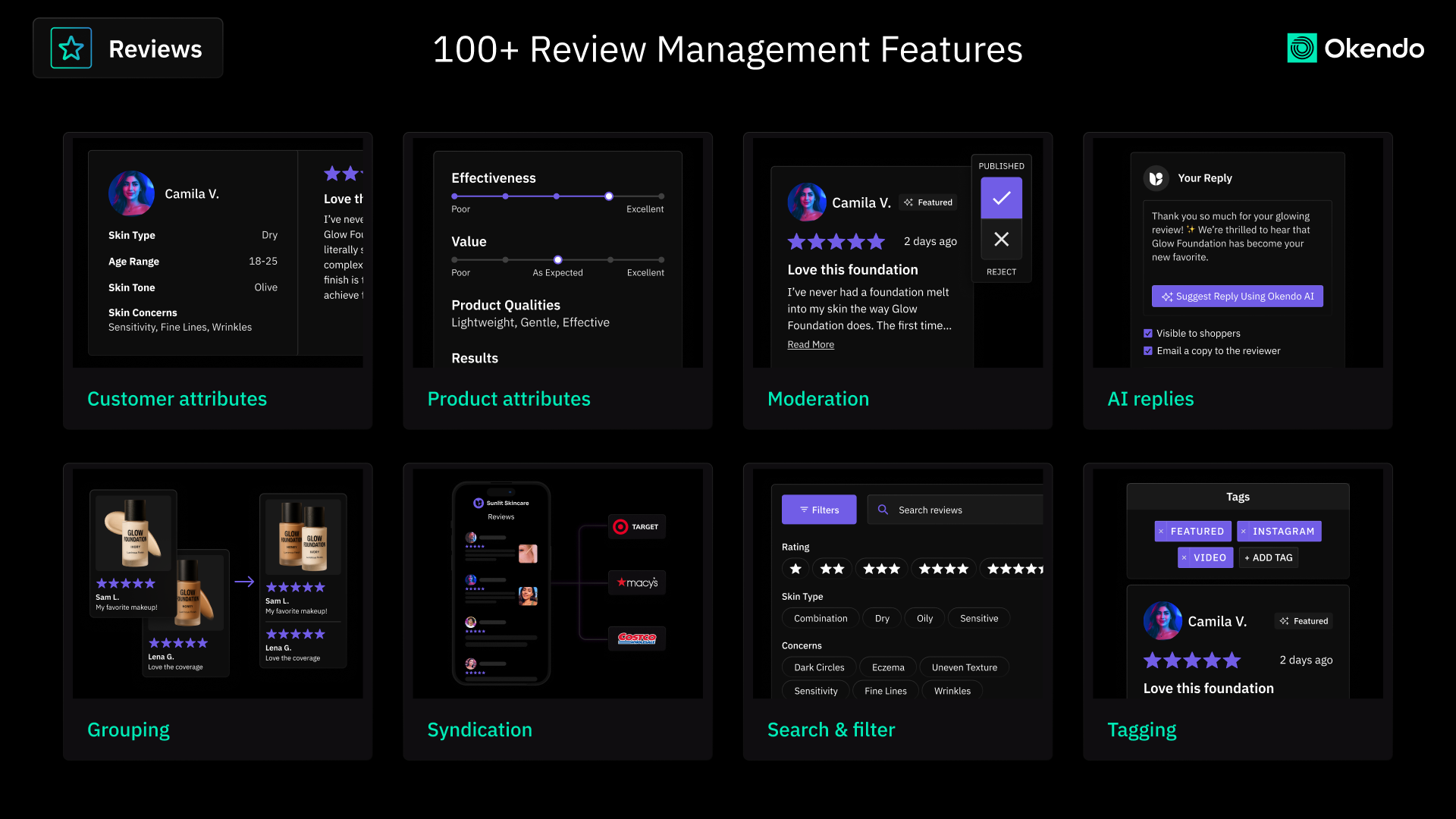Click the Okendo logo icon
This screenshot has width=1456, height=819.
coord(1301,49)
